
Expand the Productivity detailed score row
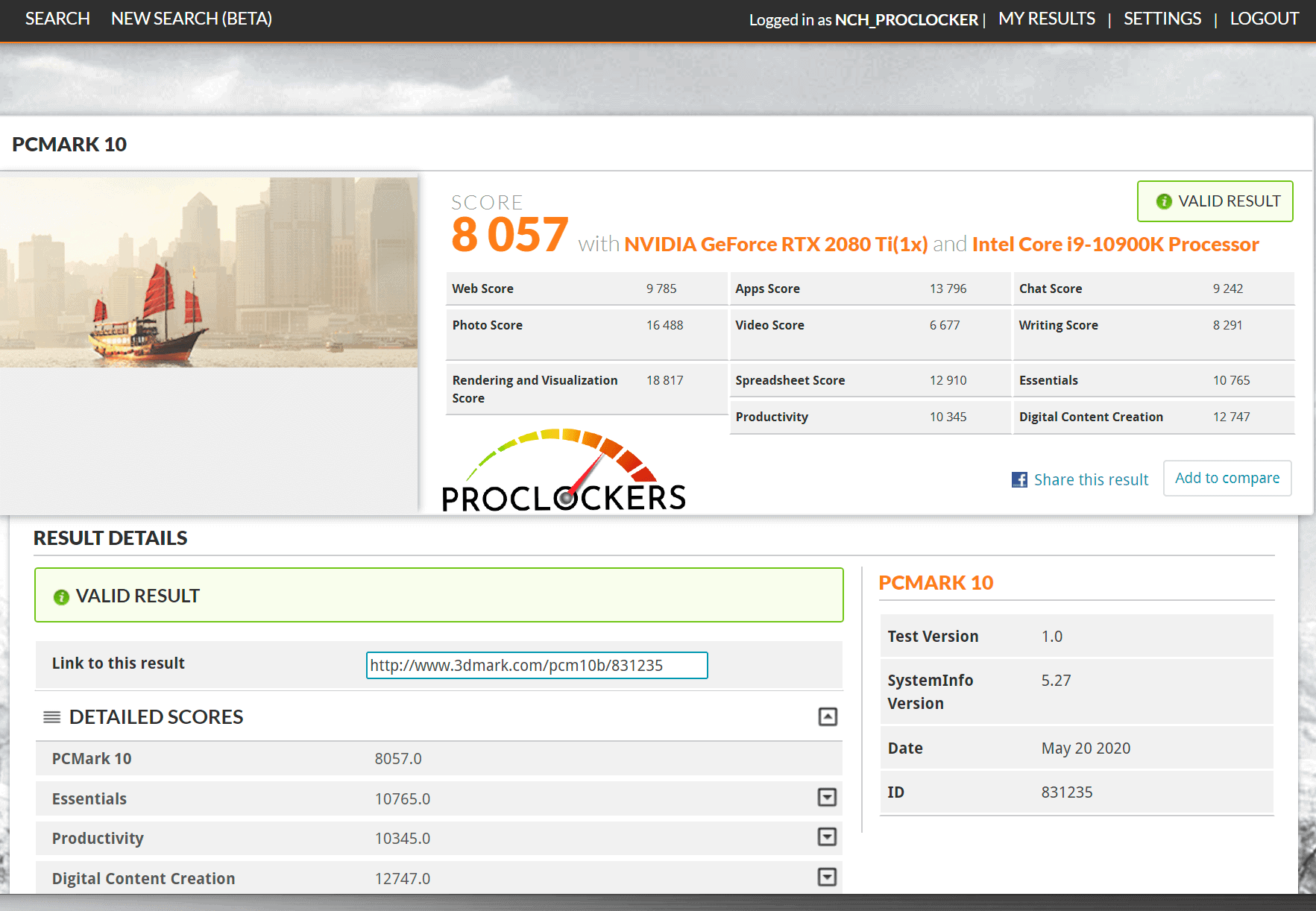point(827,836)
